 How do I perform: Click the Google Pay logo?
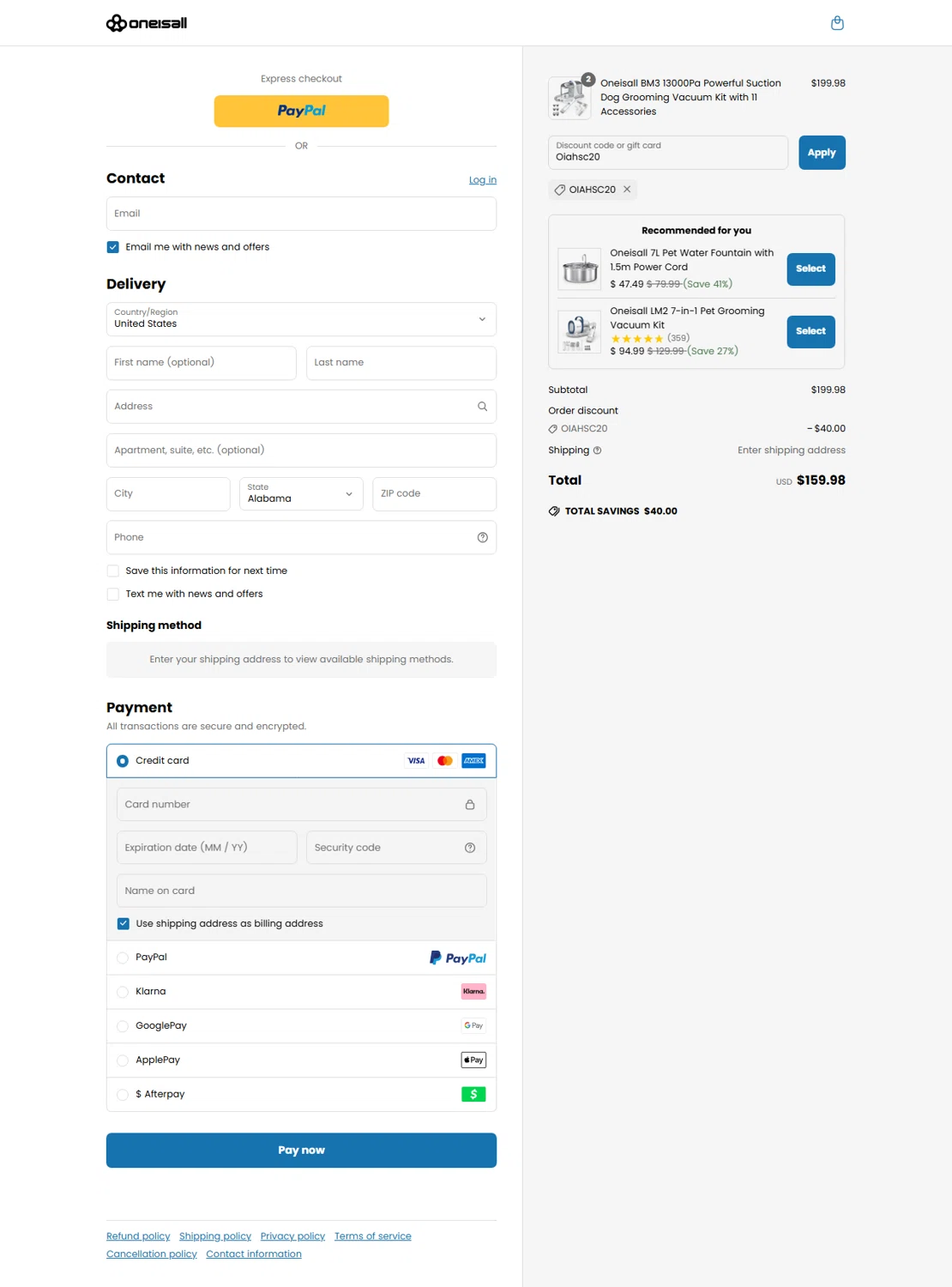pos(473,1026)
